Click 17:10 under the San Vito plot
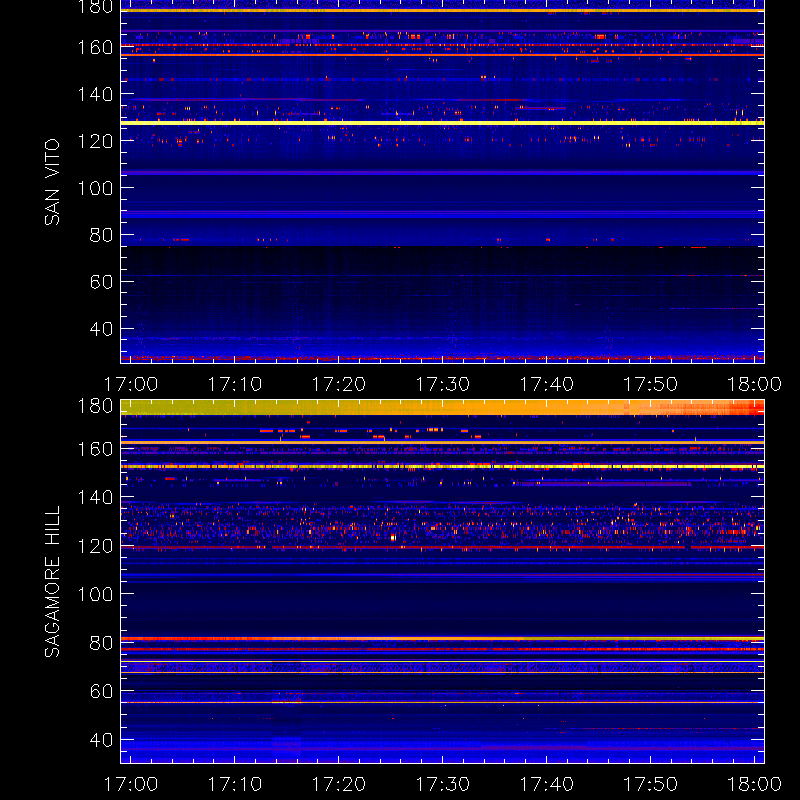 coord(235,384)
